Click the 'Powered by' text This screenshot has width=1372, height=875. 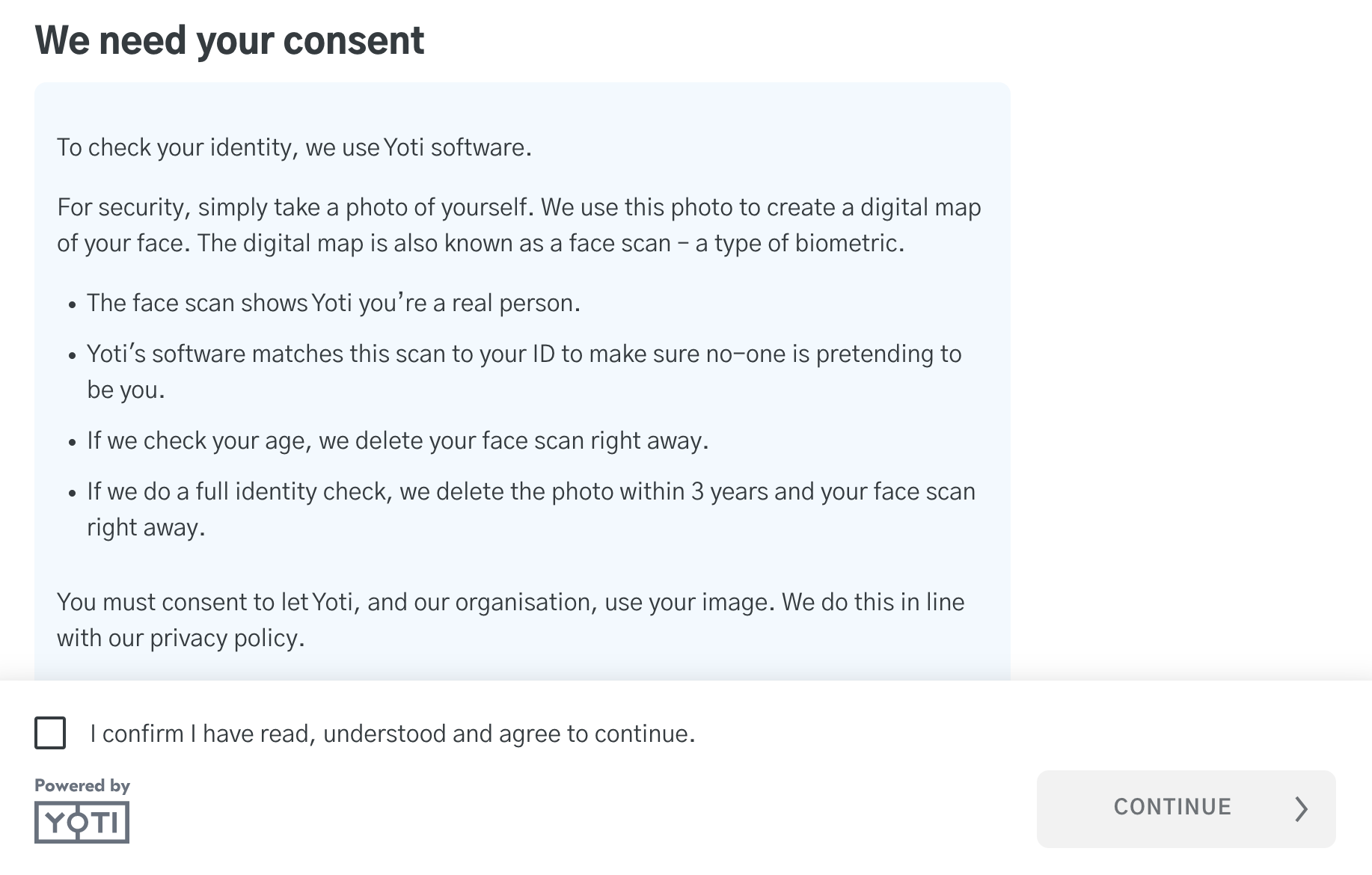pyautogui.click(x=82, y=785)
